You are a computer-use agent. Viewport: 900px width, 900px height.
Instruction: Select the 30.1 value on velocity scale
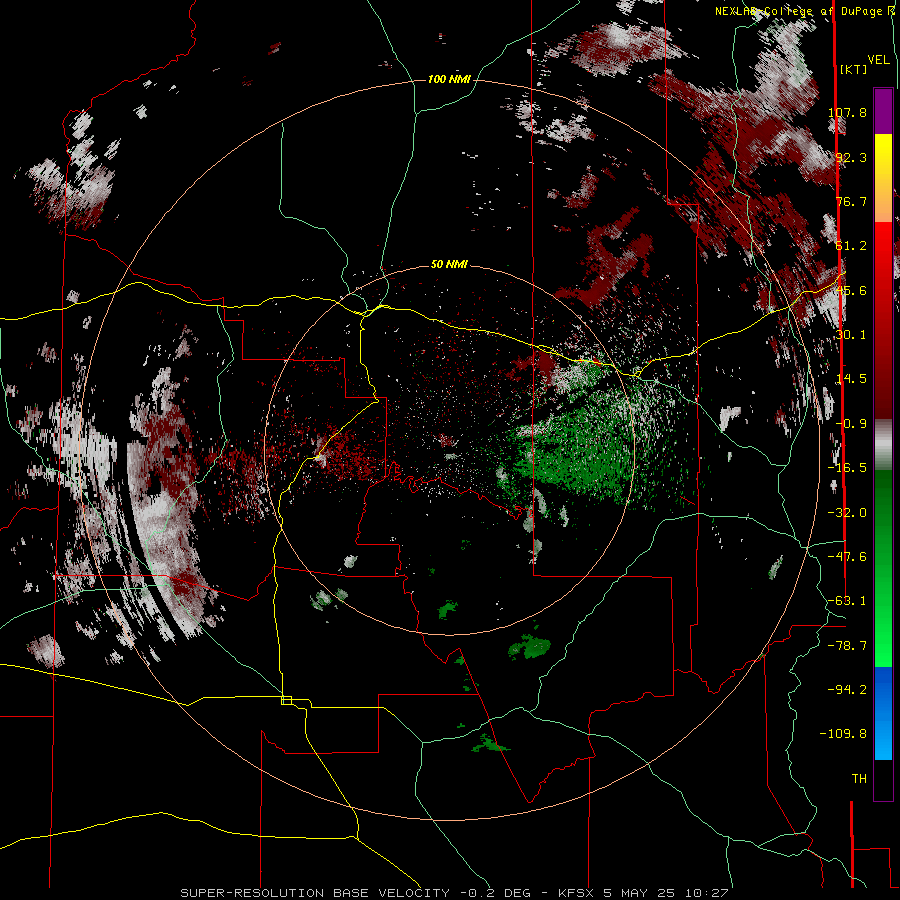click(x=851, y=335)
